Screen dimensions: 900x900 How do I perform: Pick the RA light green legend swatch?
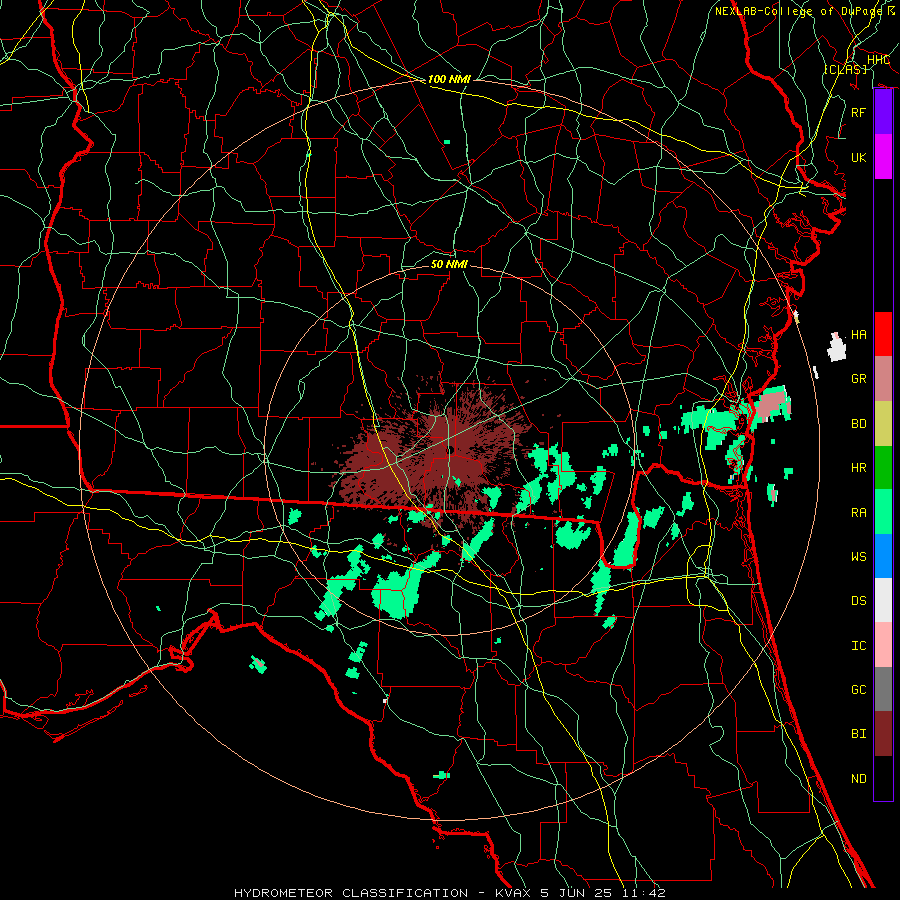(x=883, y=512)
